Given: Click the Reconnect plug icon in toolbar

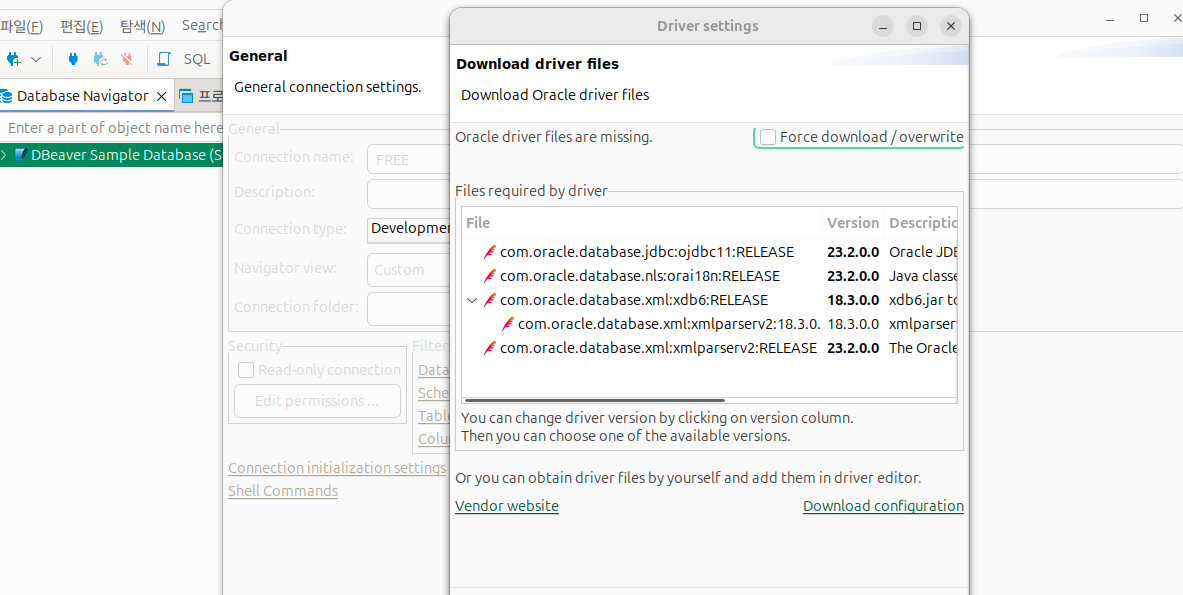Looking at the screenshot, I should [x=100, y=59].
